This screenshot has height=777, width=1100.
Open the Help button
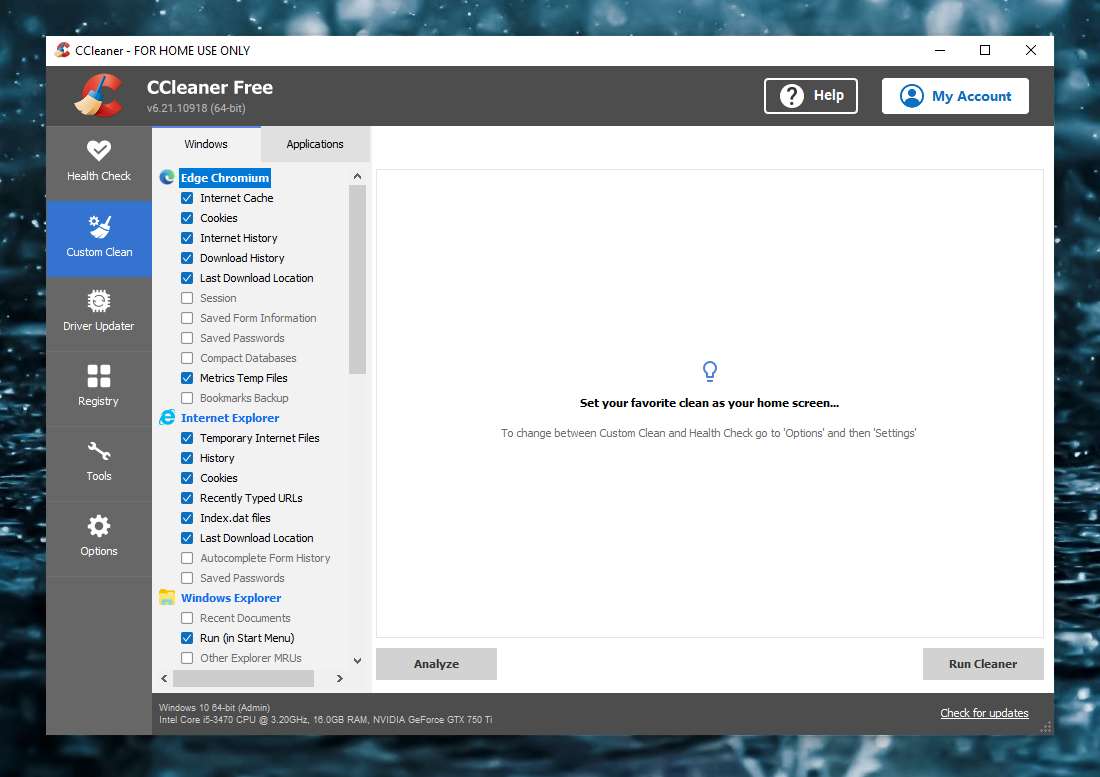click(x=811, y=95)
